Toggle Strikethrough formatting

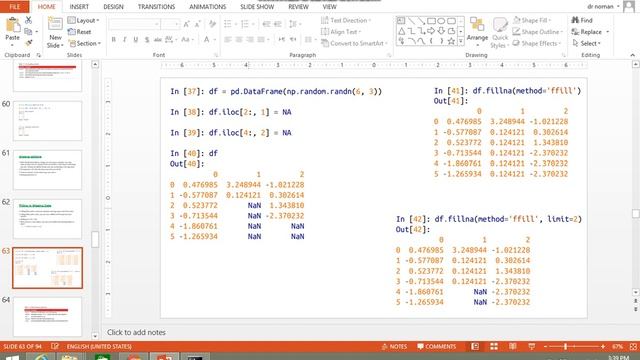coord(158,40)
